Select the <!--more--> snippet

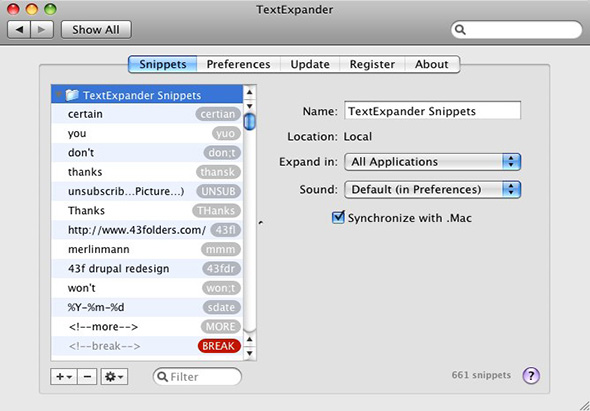[147, 327]
